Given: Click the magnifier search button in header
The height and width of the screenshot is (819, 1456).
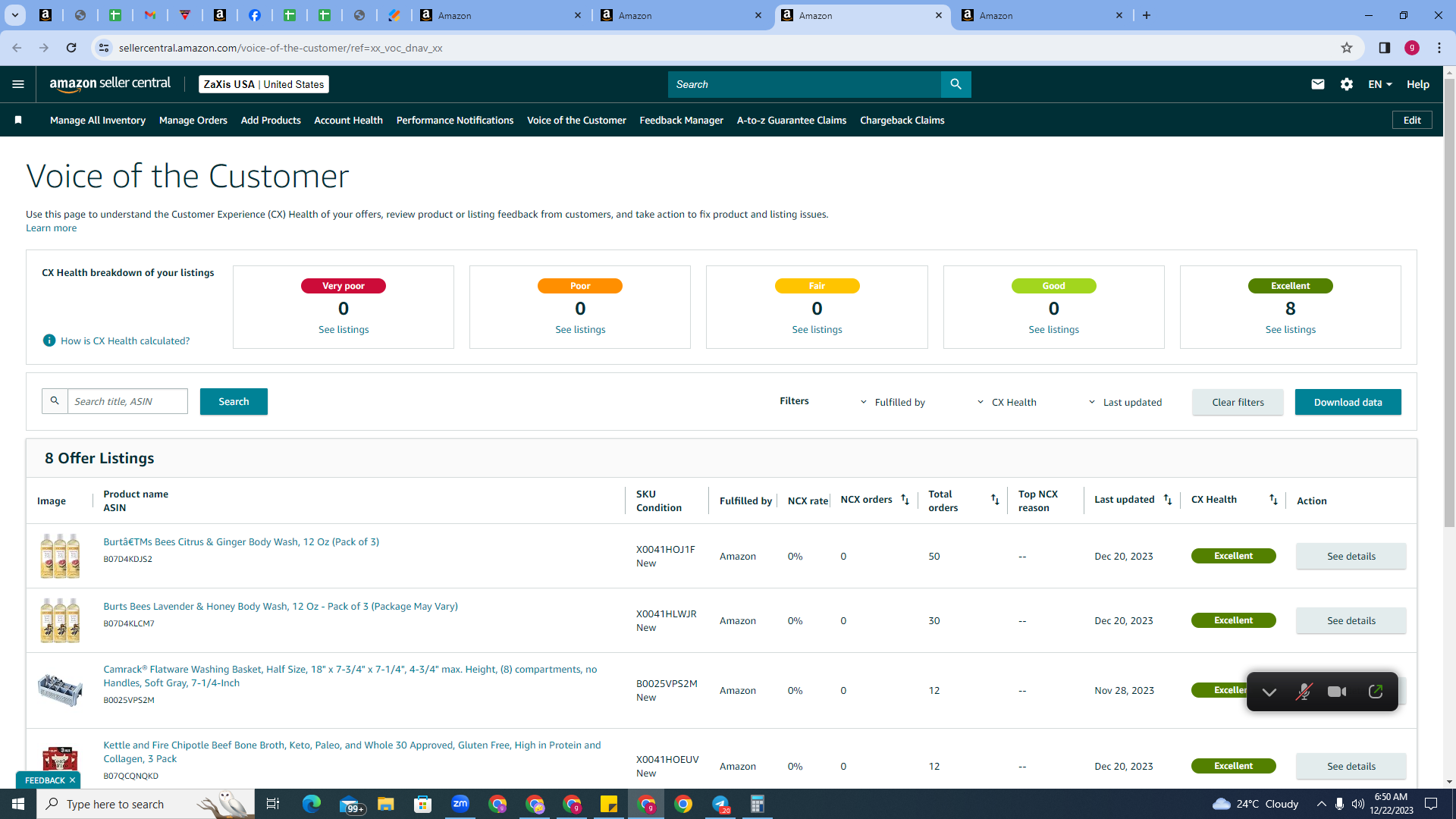Looking at the screenshot, I should pyautogui.click(x=955, y=84).
